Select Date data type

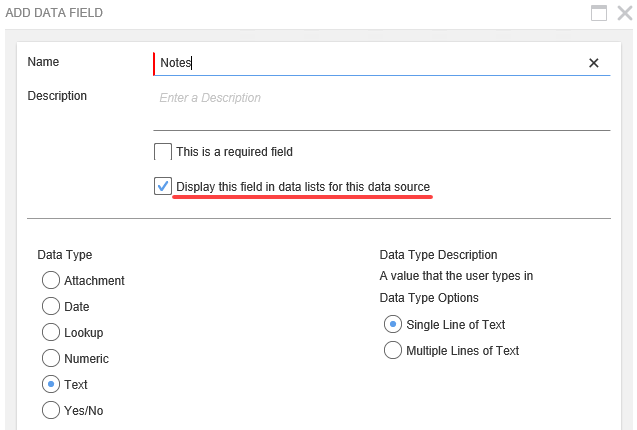[51, 307]
